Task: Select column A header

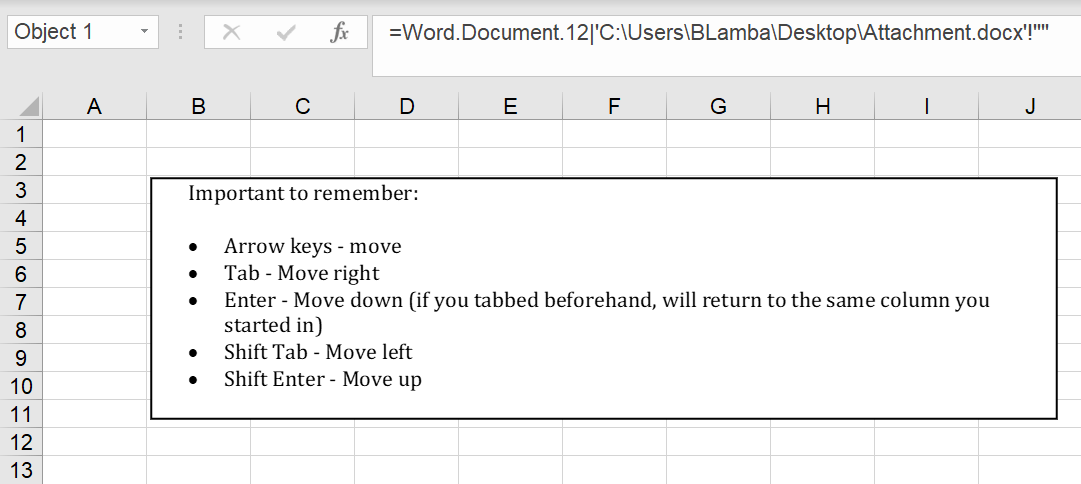Action: click(x=94, y=106)
